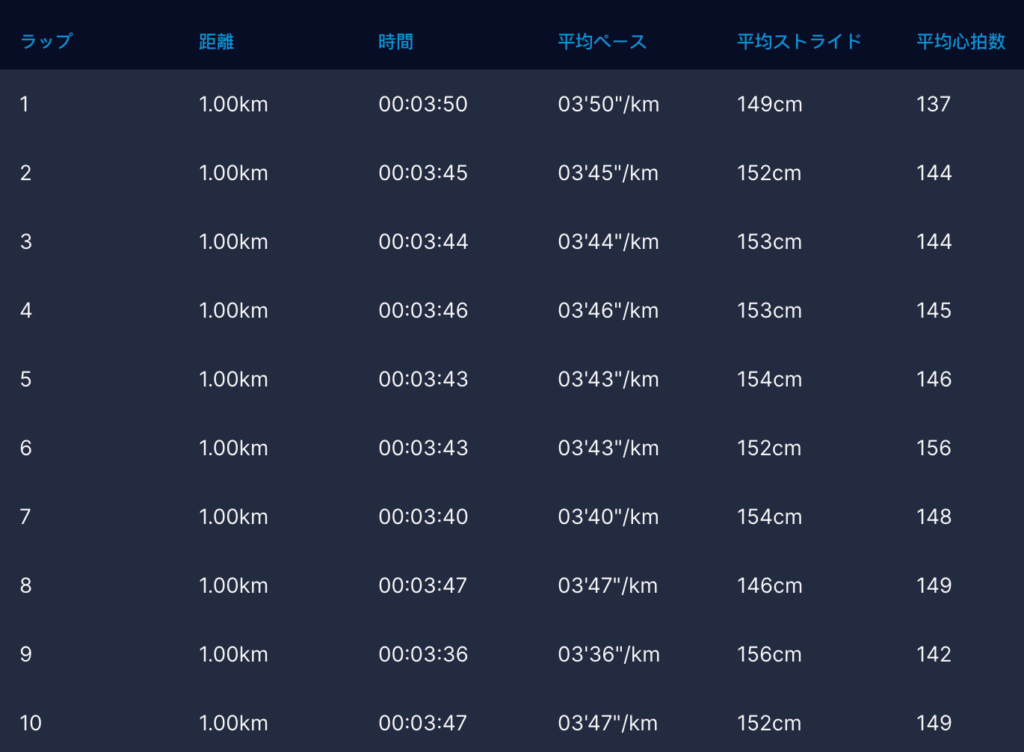Click the 平均心拍数 column header

pyautogui.click(x=960, y=42)
